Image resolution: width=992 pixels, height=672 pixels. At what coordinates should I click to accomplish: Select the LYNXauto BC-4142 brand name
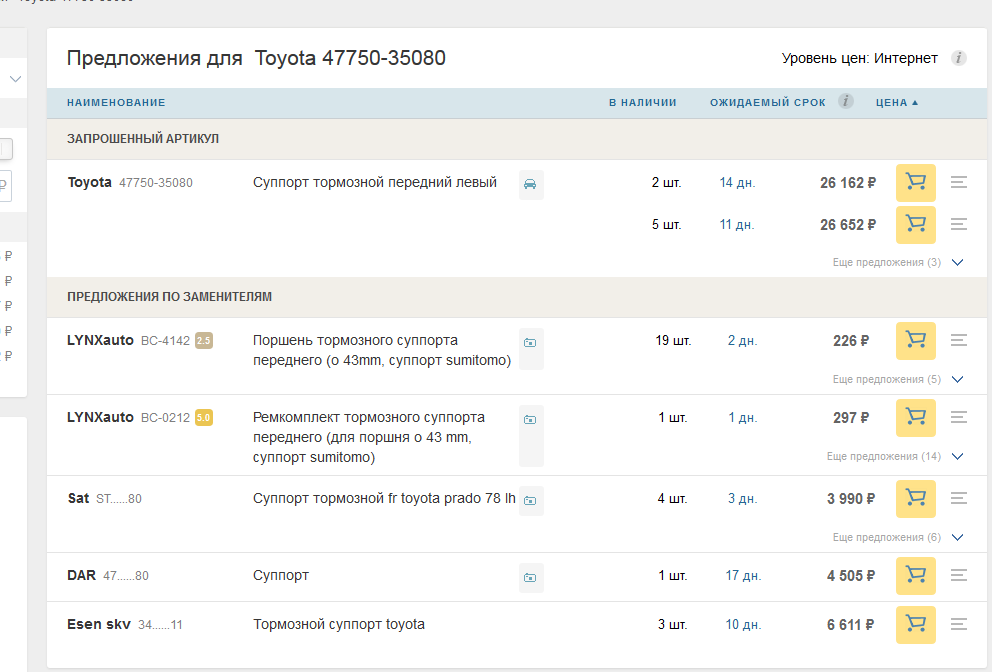point(101,340)
